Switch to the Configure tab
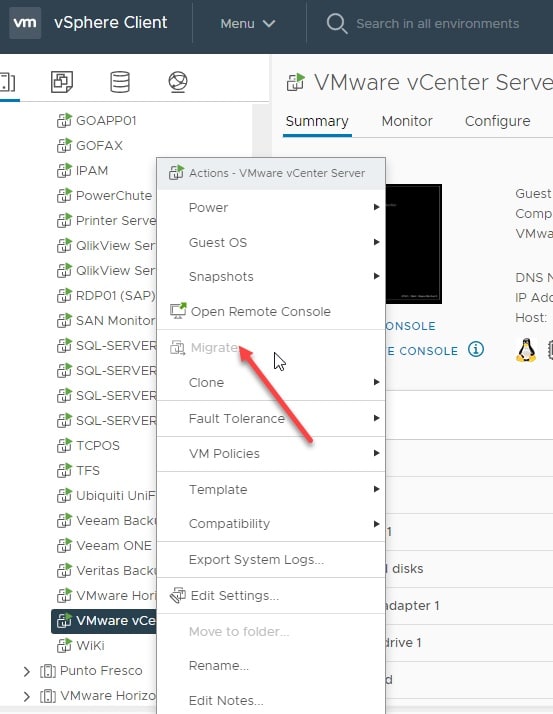553x714 pixels. pyautogui.click(x=497, y=121)
